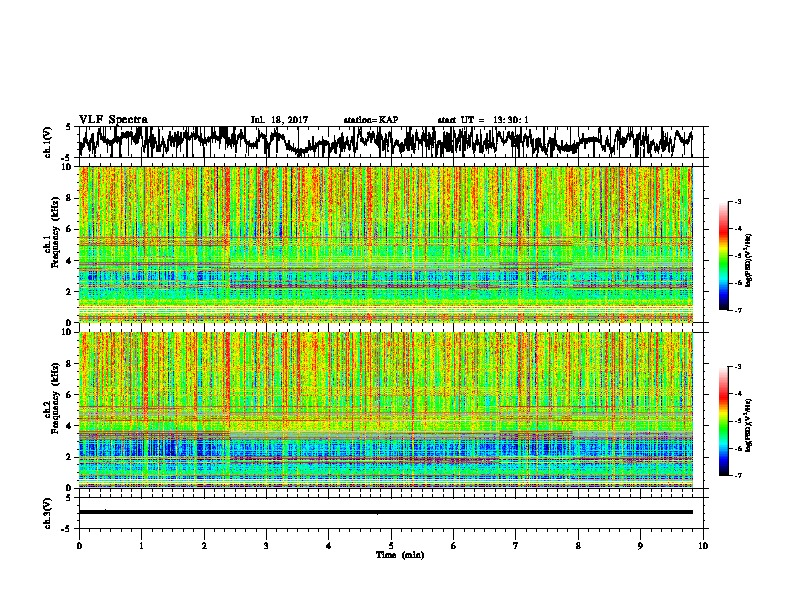
Task: Click the "ch.1(V)" waveform axis label
Action: (47, 142)
